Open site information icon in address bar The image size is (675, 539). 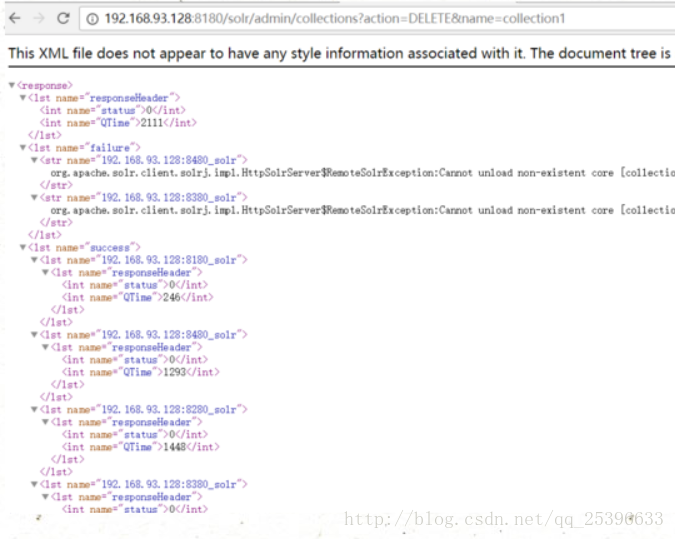coord(93,19)
